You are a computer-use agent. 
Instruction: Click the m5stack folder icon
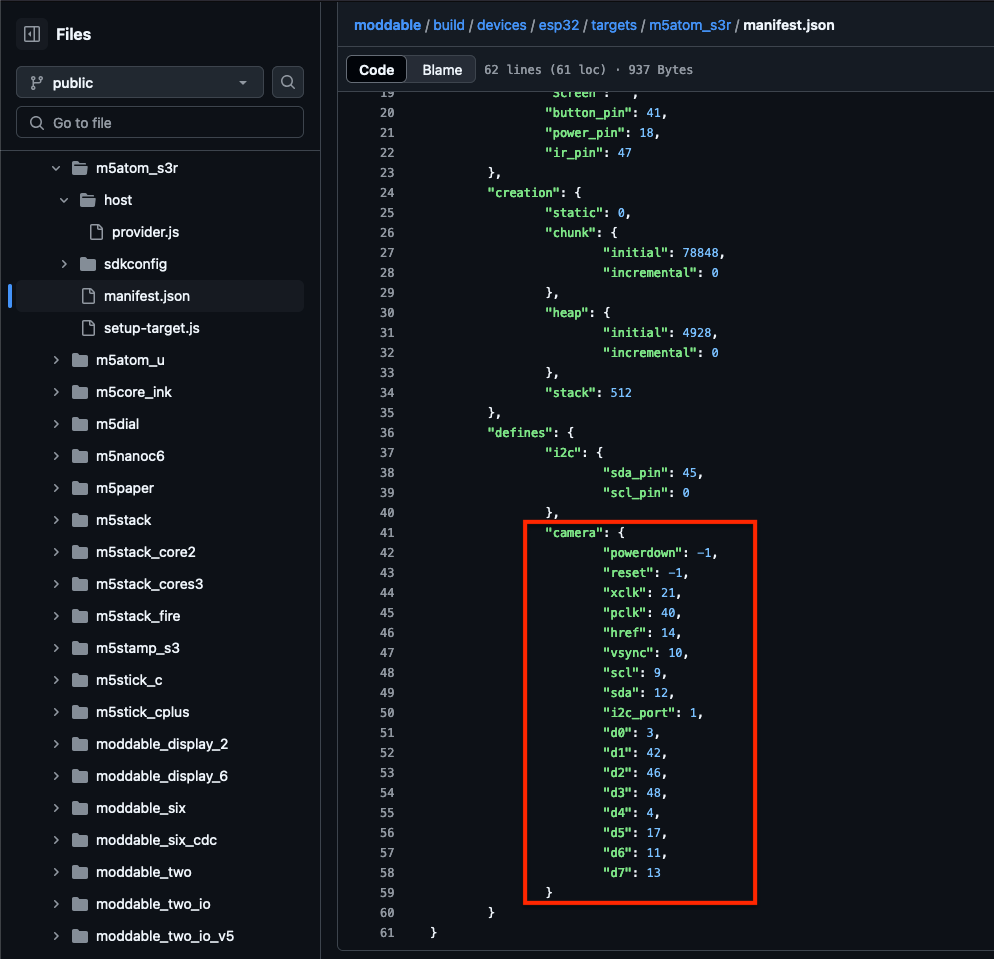click(80, 520)
